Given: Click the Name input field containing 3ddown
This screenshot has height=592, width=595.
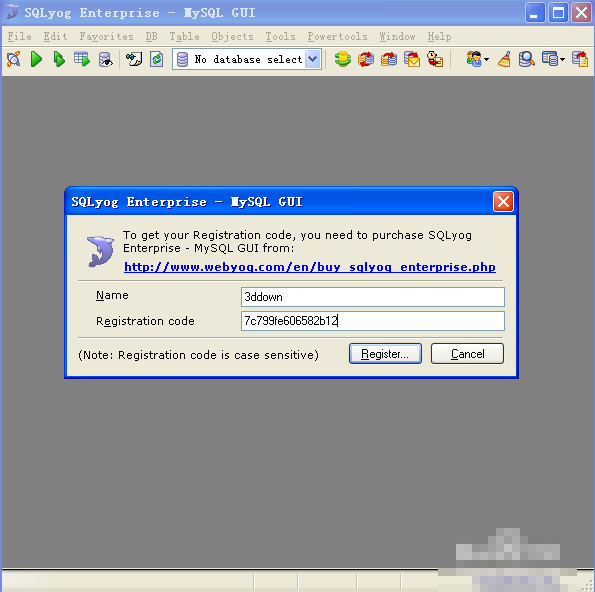Looking at the screenshot, I should 373,297.
